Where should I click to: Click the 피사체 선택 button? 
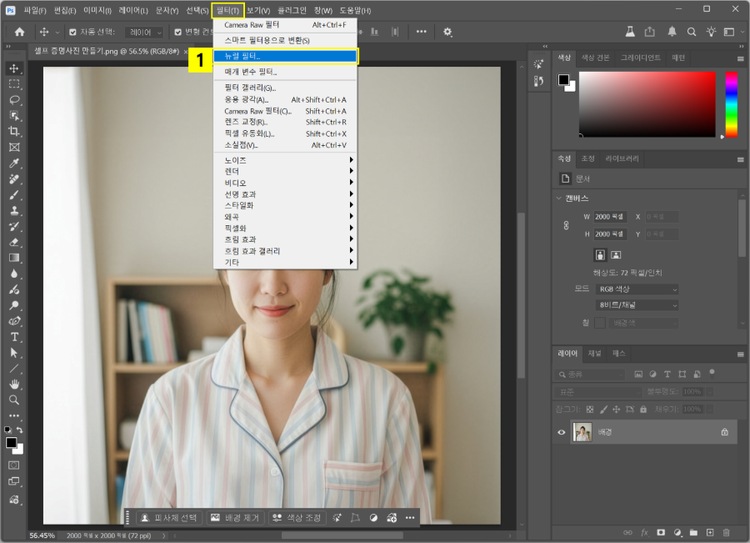click(170, 518)
